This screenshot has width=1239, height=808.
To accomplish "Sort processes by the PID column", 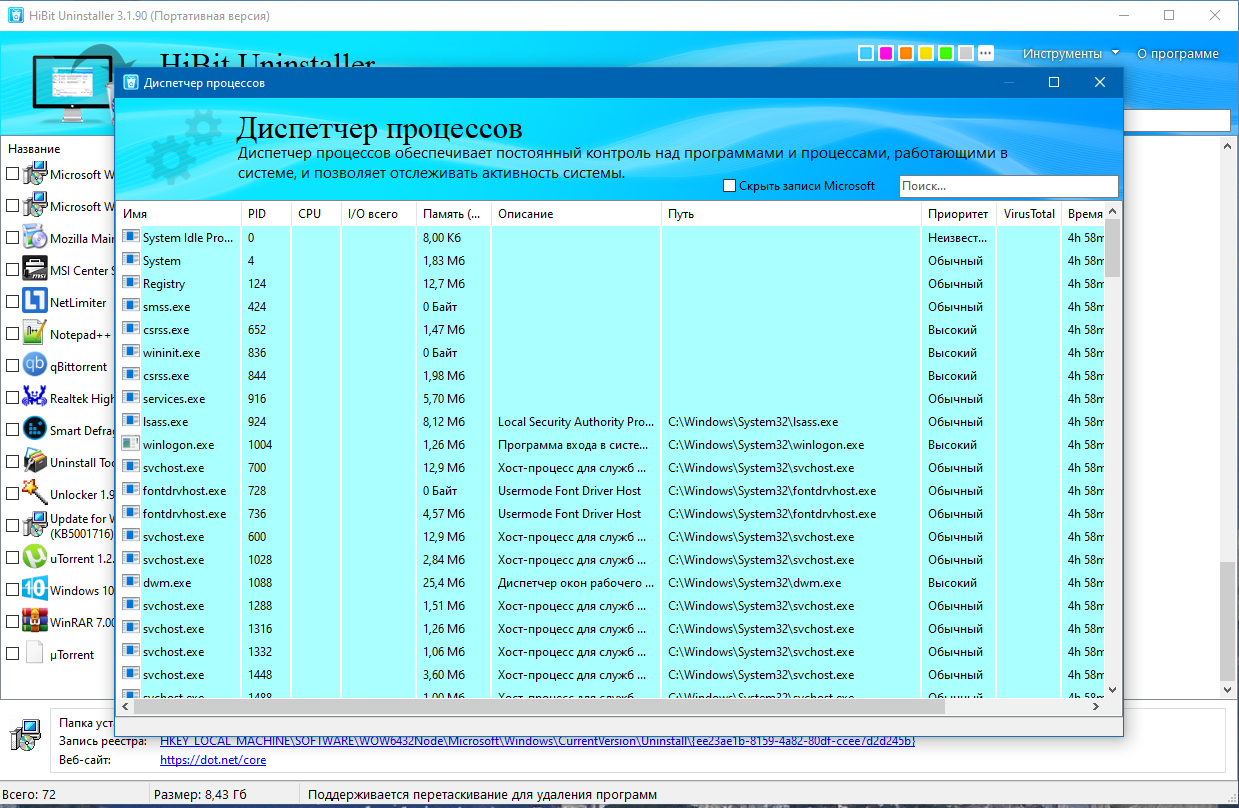I will [266, 214].
